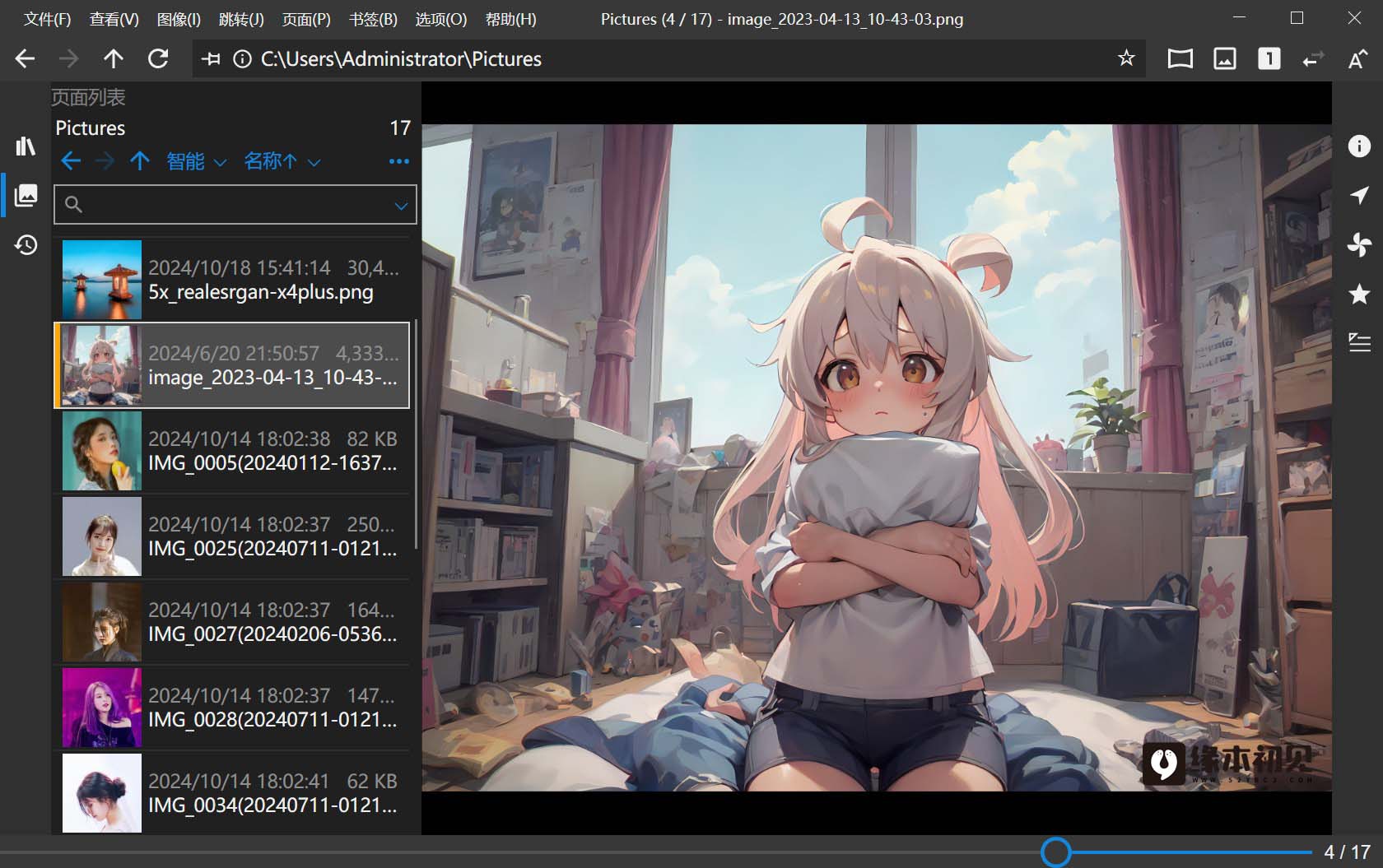The image size is (1383, 868).
Task: Reload the current book with the refresh icon
Action: click(x=158, y=58)
